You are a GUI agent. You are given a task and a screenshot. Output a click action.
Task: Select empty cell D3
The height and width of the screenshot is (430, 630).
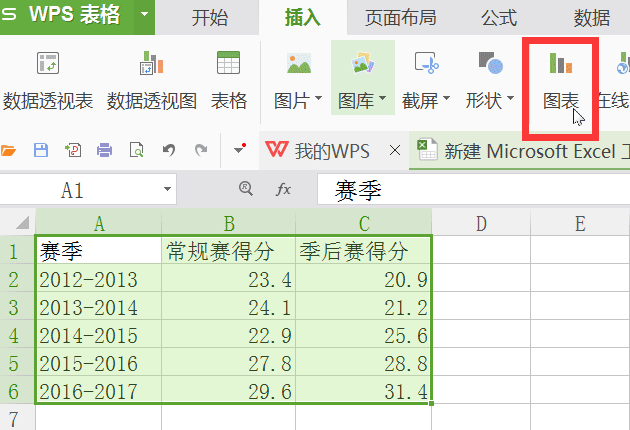(481, 307)
